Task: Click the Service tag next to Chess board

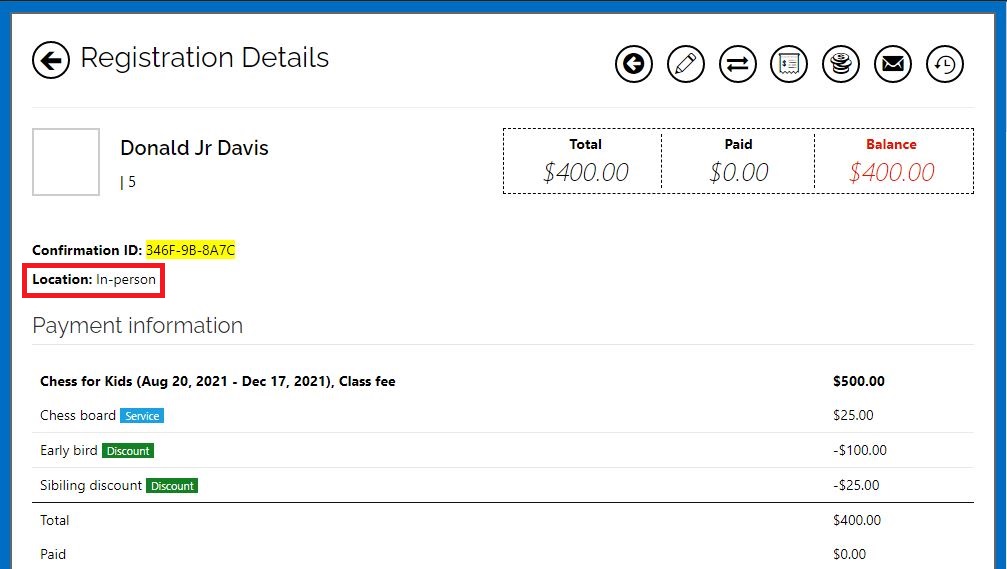Action: click(x=141, y=416)
